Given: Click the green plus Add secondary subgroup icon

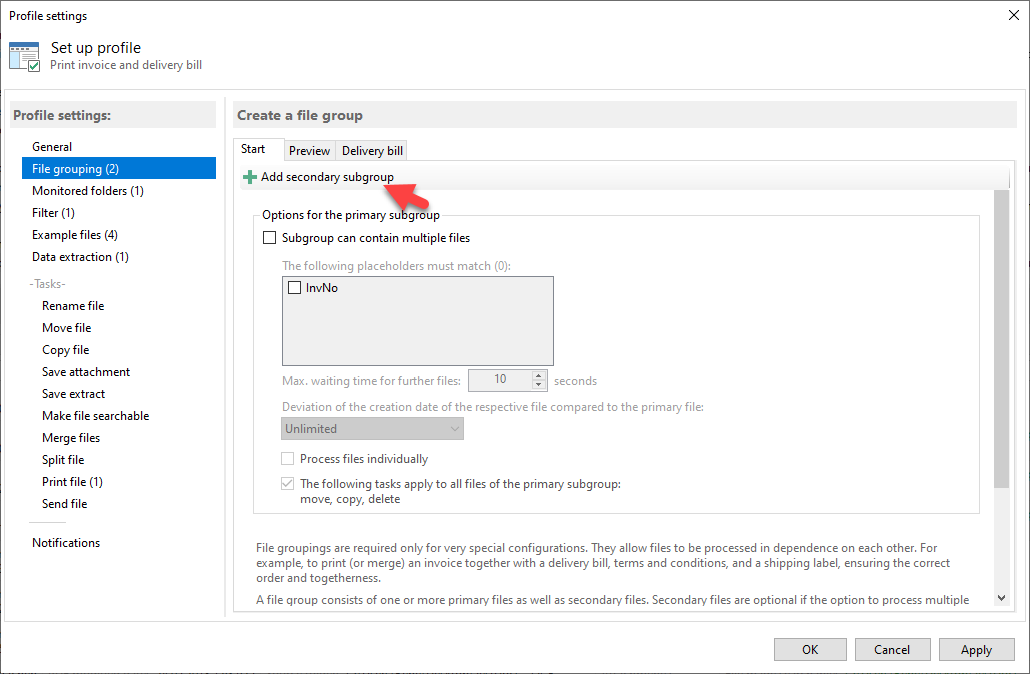Looking at the screenshot, I should [x=250, y=177].
